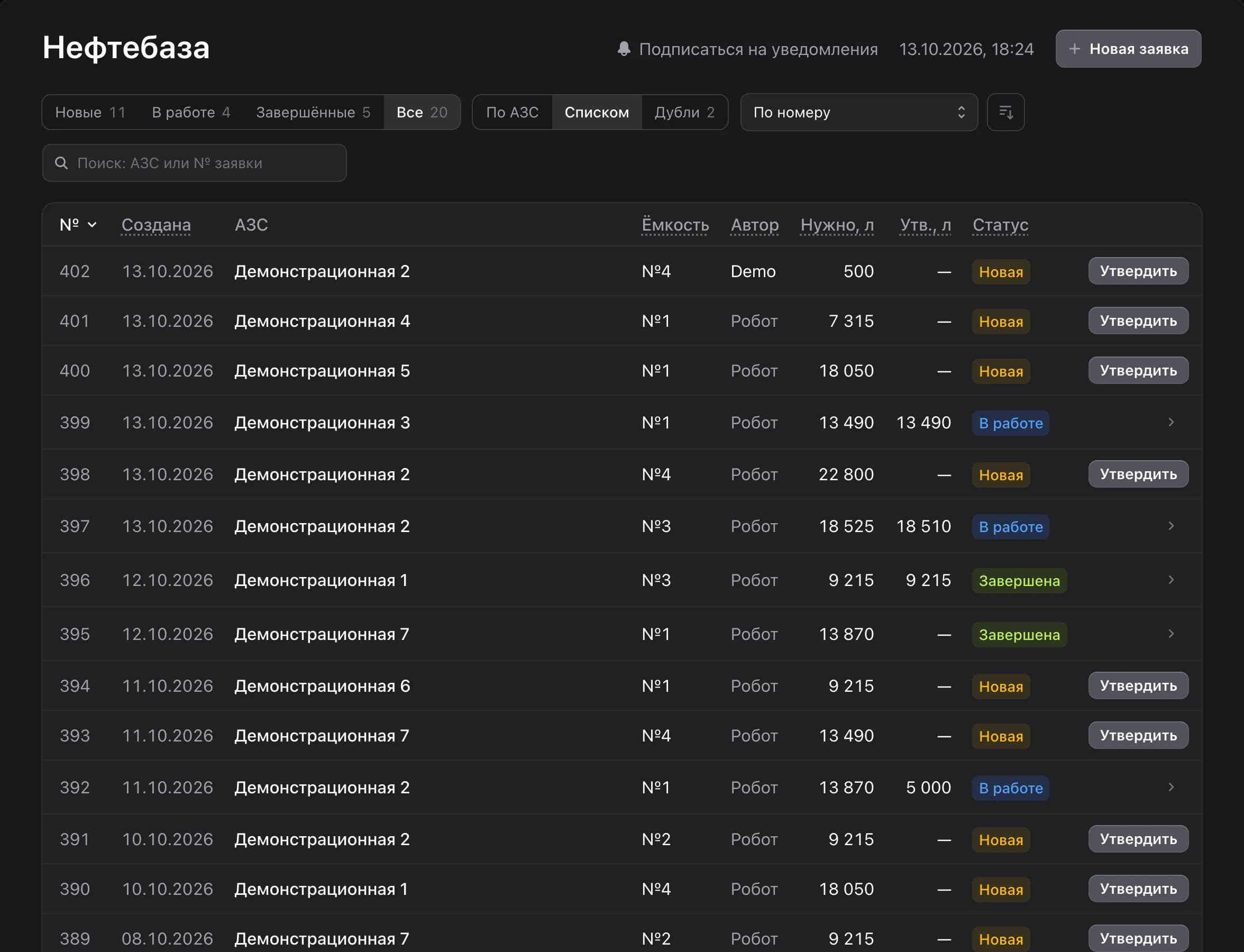Select the Списком view mode
The image size is (1244, 952).
pyautogui.click(x=597, y=112)
